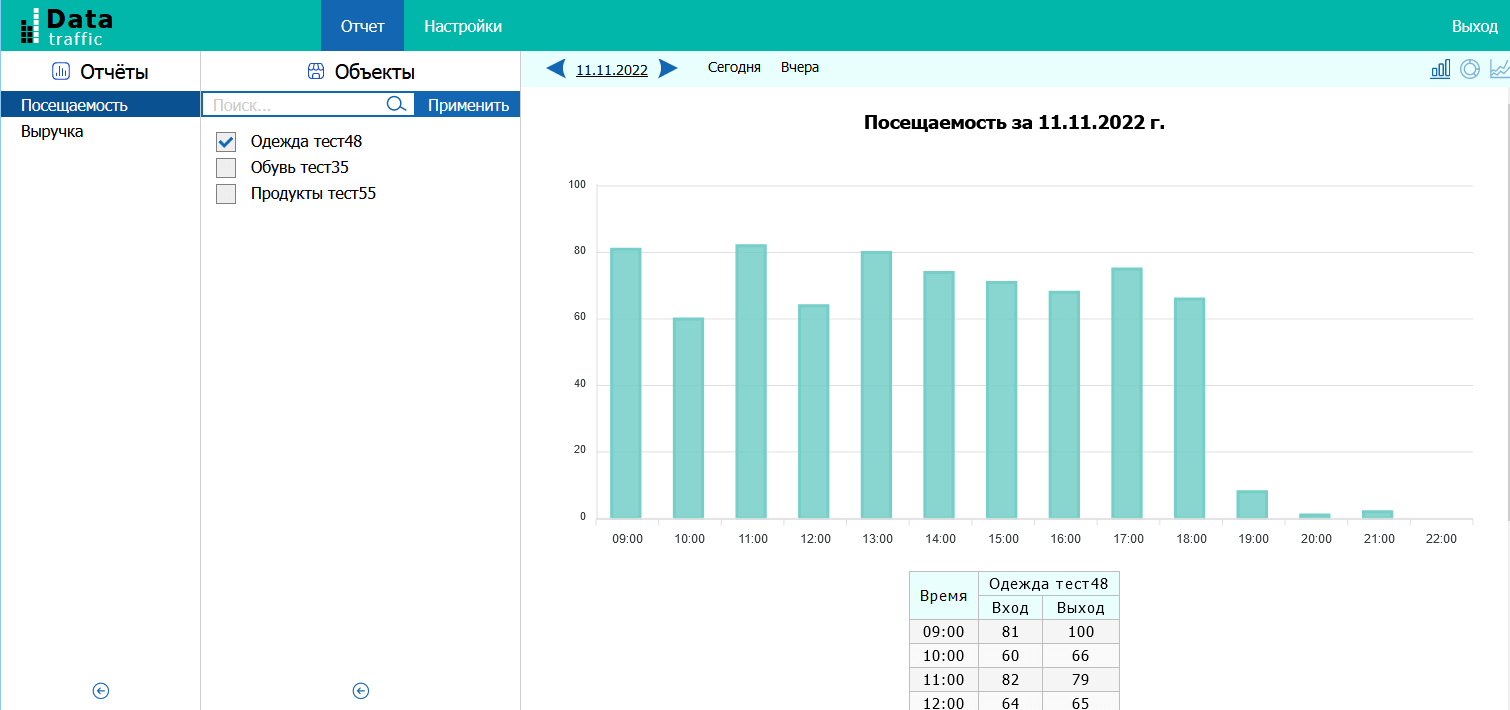The image size is (1510, 710).
Task: Click the Поиск search input field
Action: coord(295,105)
